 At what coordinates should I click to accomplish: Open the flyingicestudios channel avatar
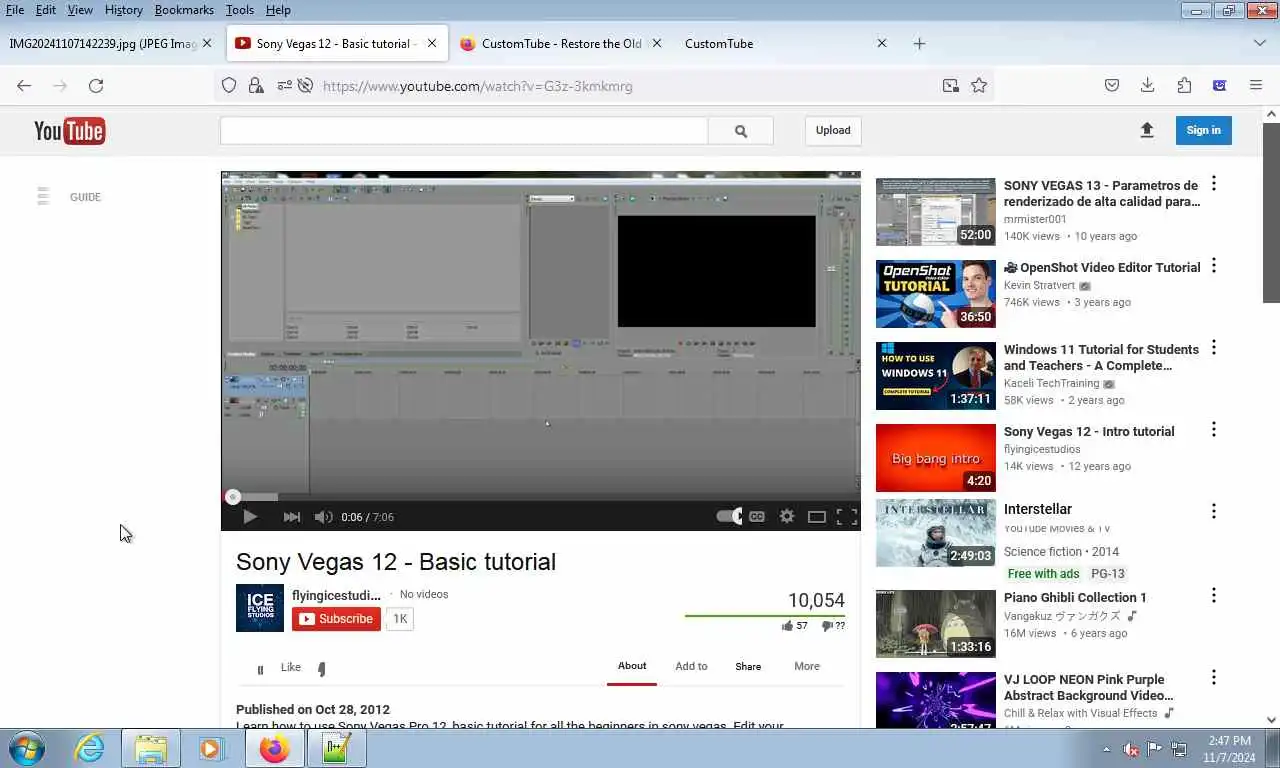260,608
